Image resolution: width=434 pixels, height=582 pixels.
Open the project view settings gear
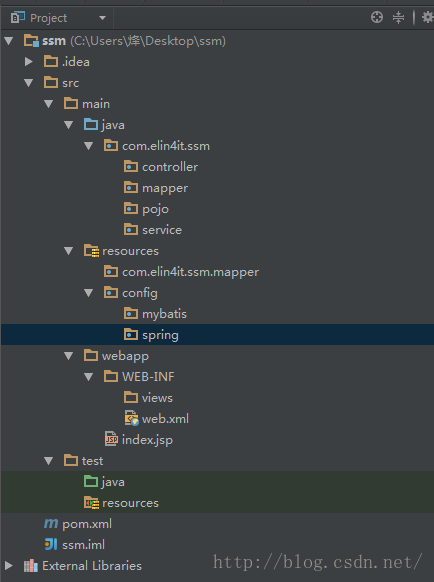pyautogui.click(x=428, y=17)
